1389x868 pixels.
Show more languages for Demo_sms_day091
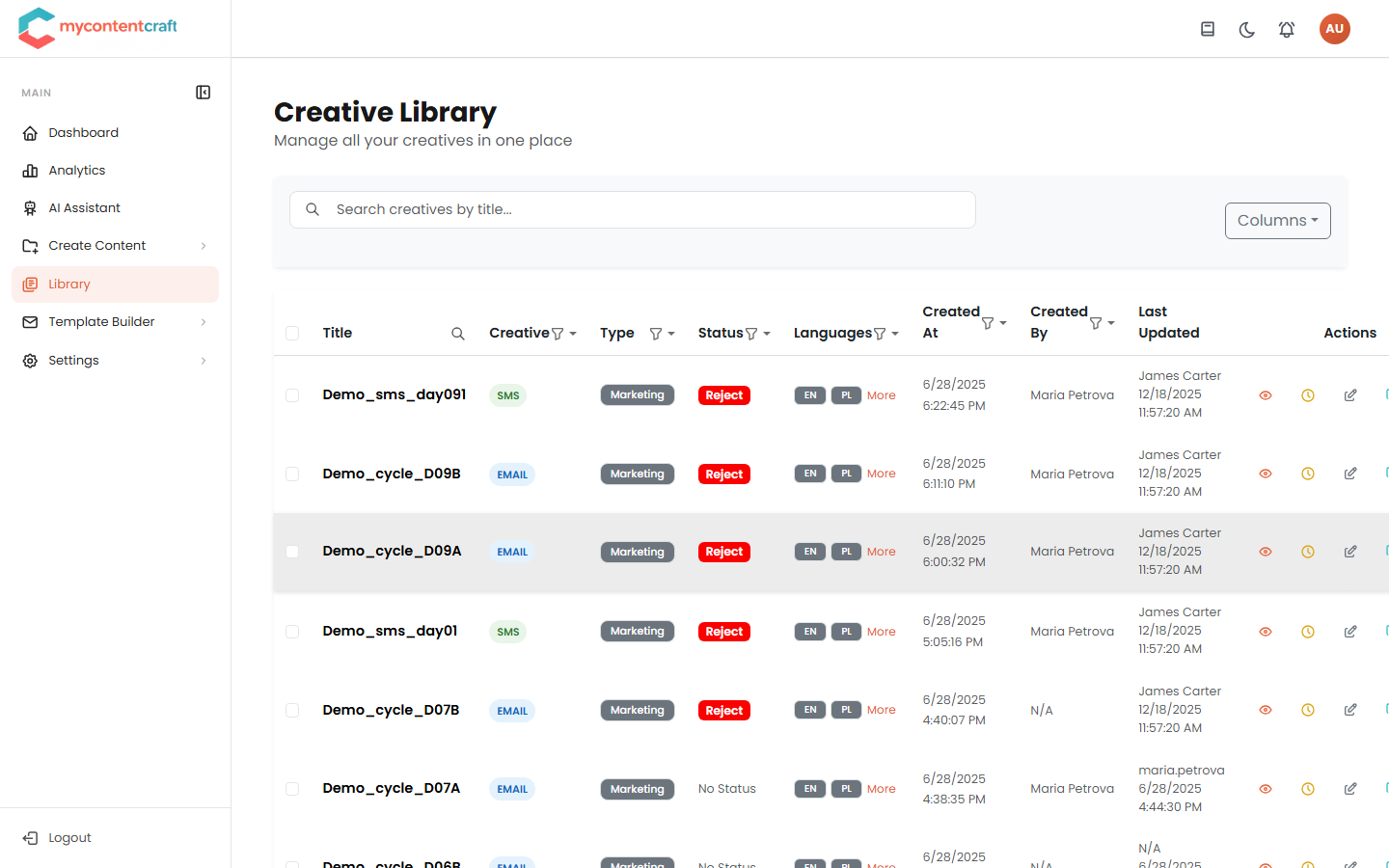point(882,395)
